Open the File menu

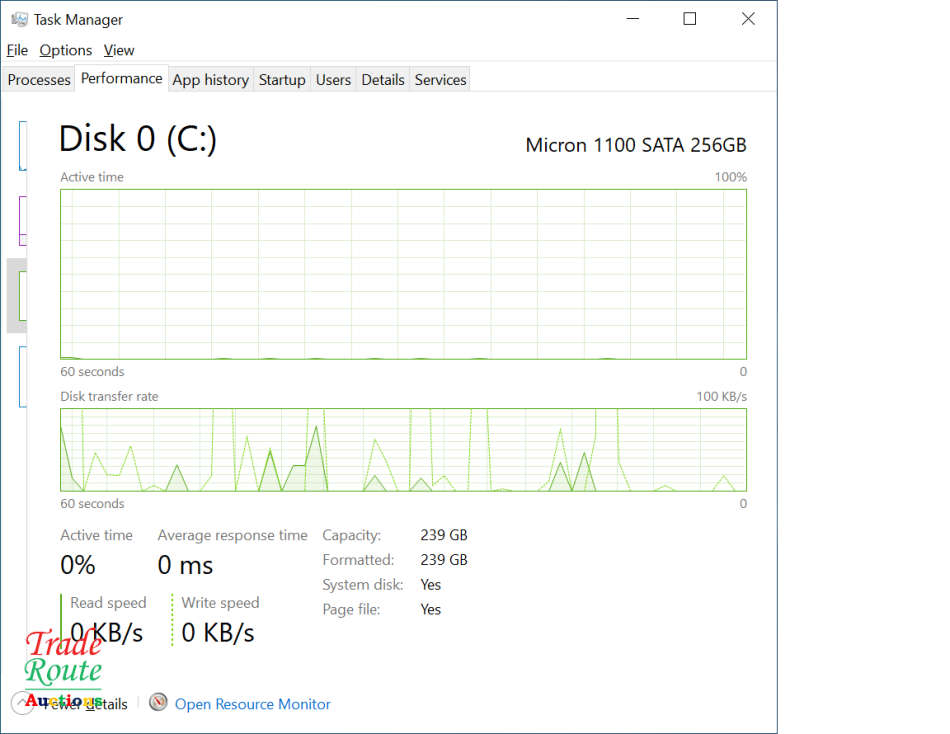pyautogui.click(x=17, y=50)
